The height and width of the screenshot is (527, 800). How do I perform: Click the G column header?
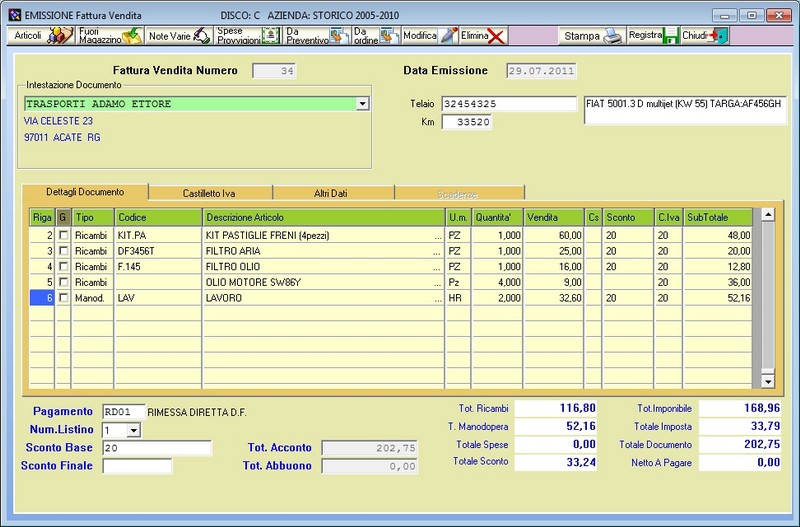pos(63,217)
